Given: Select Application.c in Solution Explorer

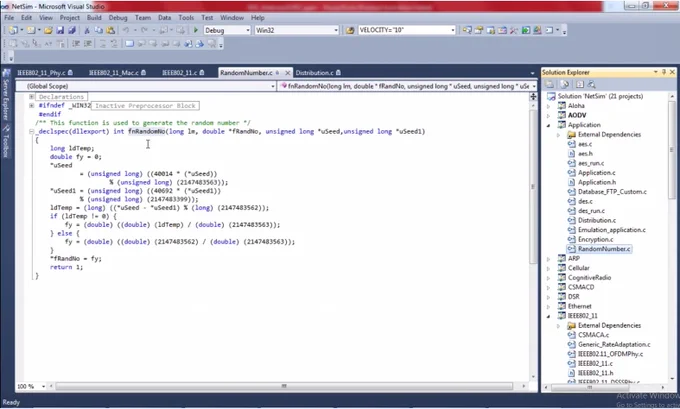Looking at the screenshot, I should point(596,173).
